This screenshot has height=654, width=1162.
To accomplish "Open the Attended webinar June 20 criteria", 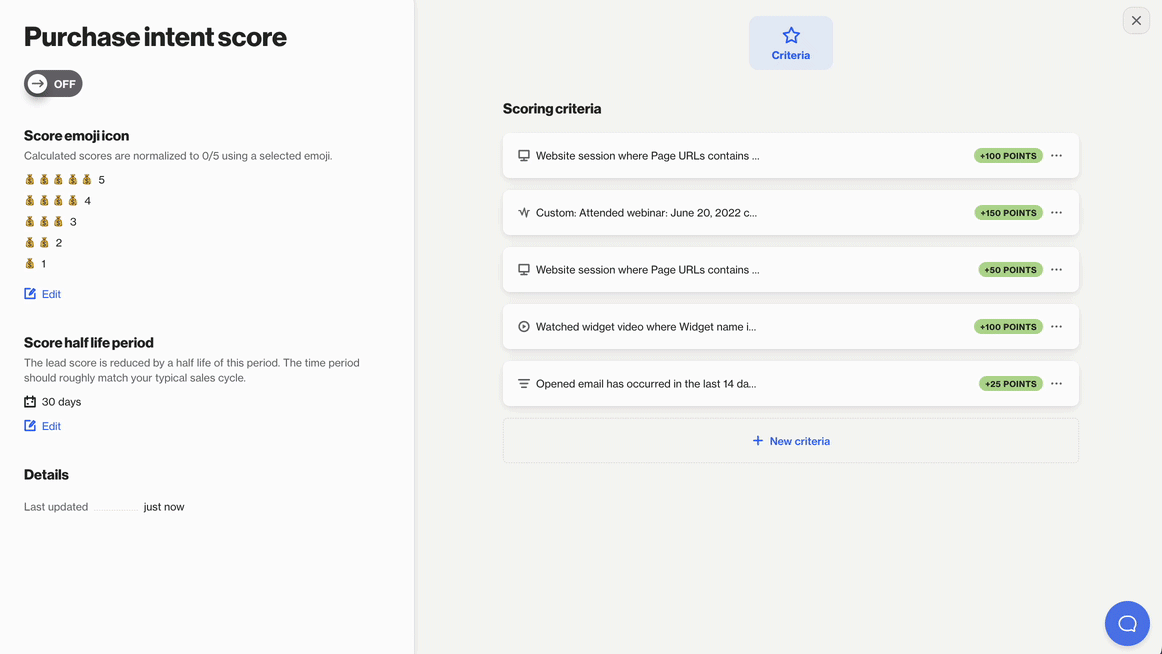I will click(646, 213).
